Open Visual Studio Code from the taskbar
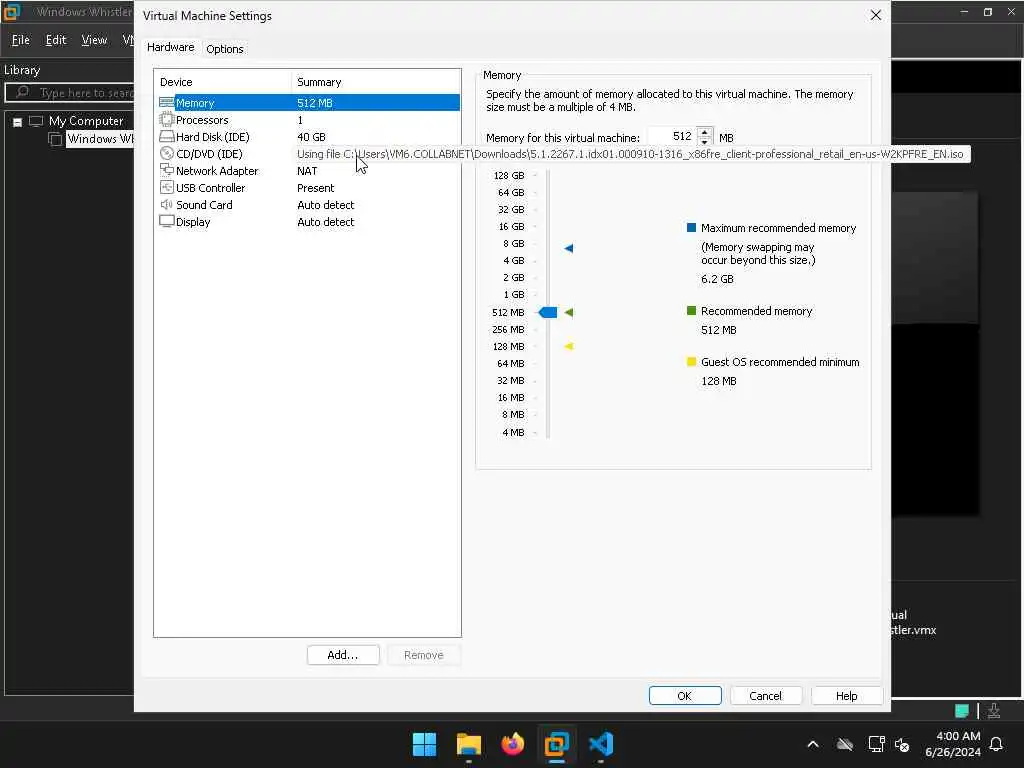The height and width of the screenshot is (768, 1024). 601,744
